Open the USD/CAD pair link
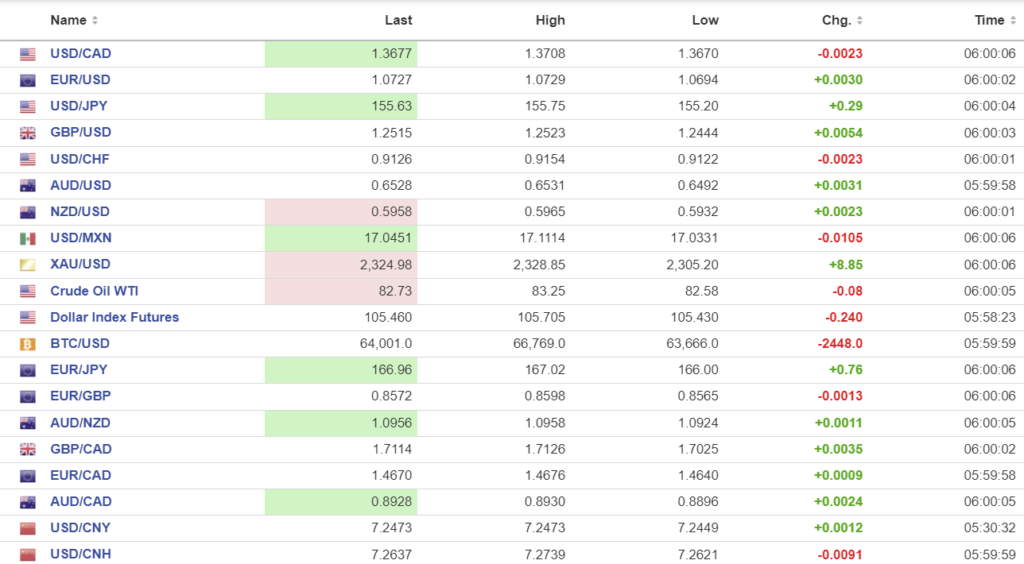 (x=81, y=53)
